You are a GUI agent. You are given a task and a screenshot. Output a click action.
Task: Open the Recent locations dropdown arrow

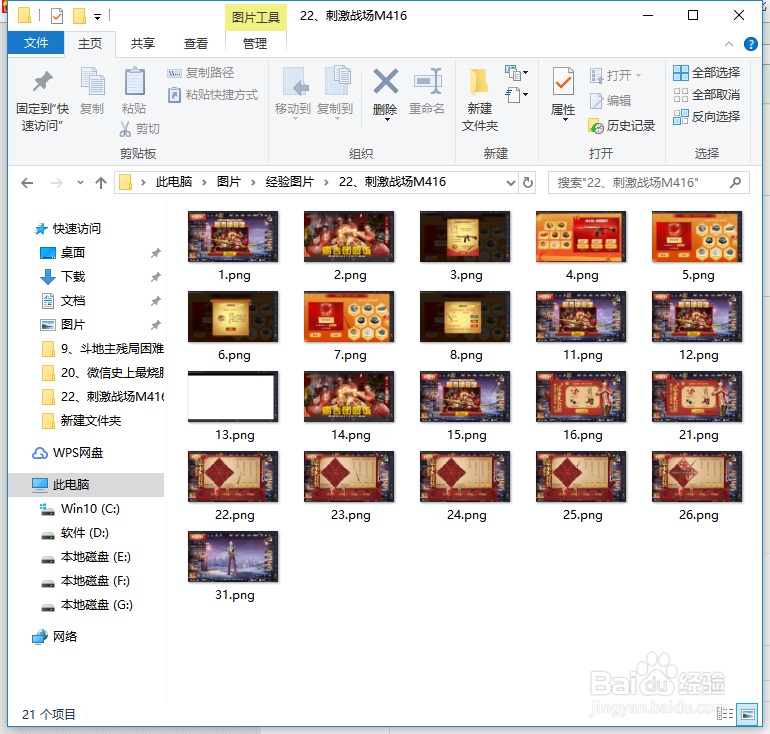click(80, 183)
